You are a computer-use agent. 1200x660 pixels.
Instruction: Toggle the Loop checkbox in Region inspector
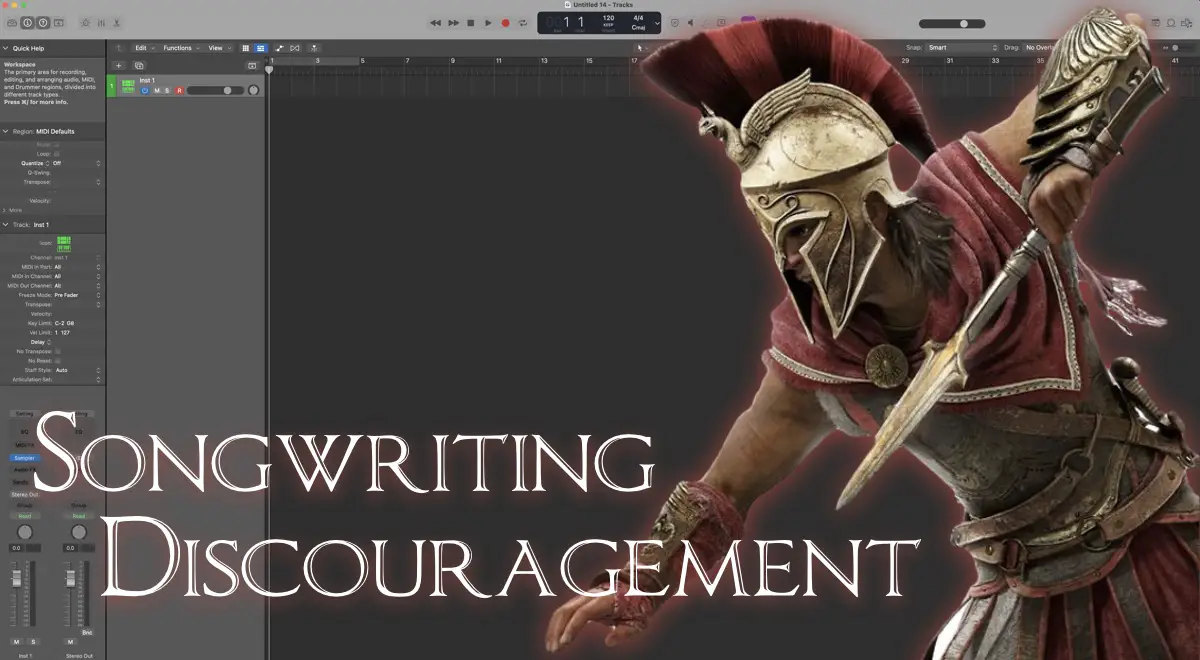coord(57,154)
